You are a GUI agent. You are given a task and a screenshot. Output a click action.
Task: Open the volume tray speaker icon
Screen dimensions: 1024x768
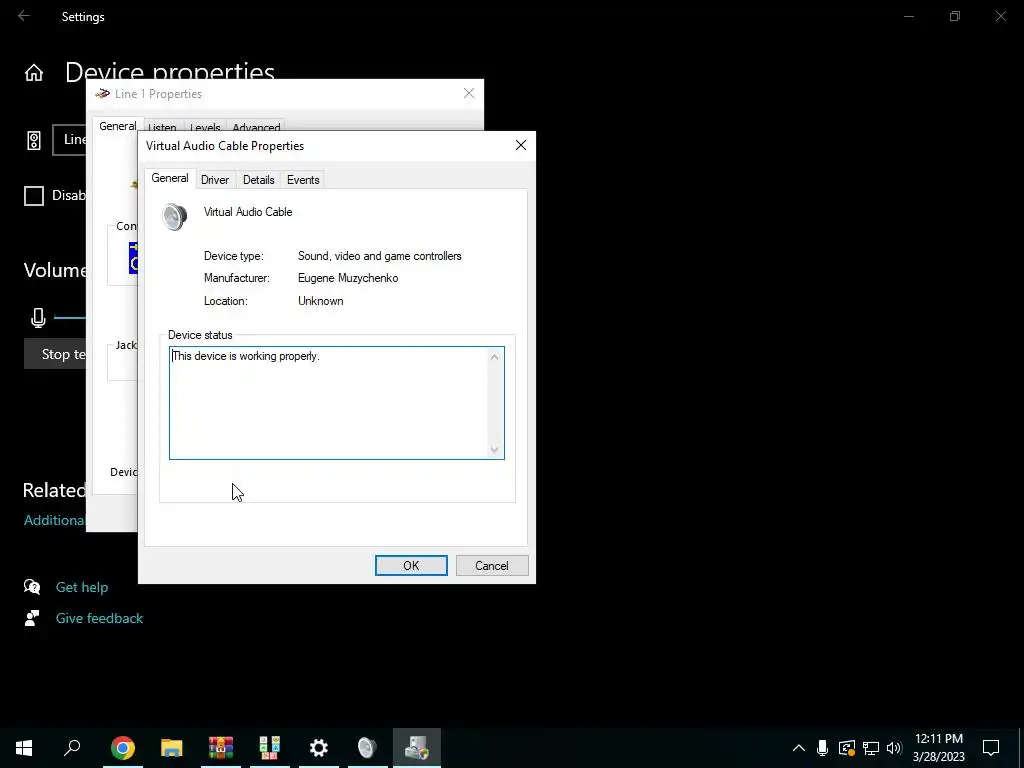click(894, 748)
